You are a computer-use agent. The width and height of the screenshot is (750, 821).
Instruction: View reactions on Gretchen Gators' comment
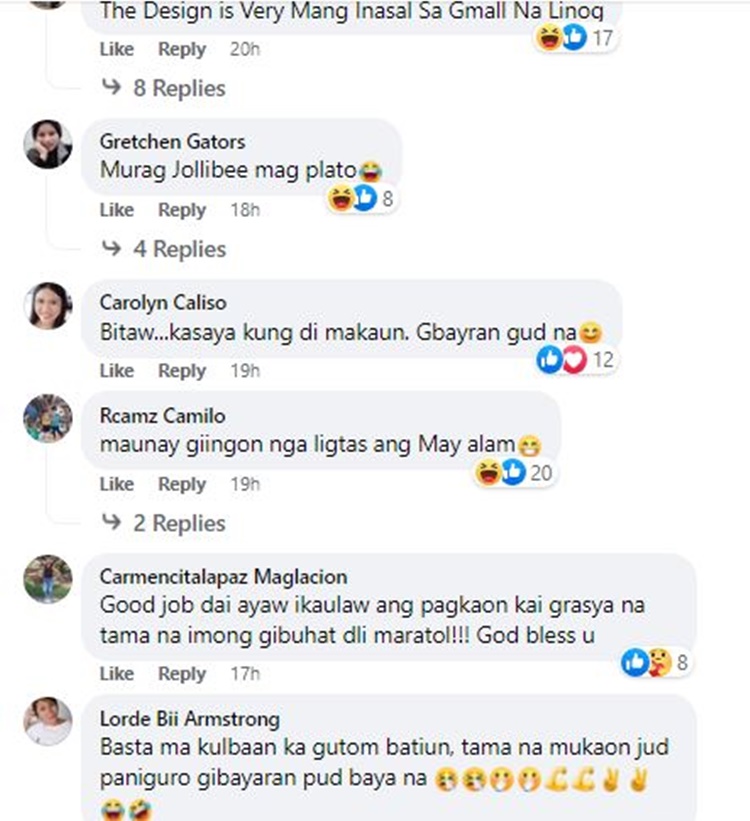361,198
